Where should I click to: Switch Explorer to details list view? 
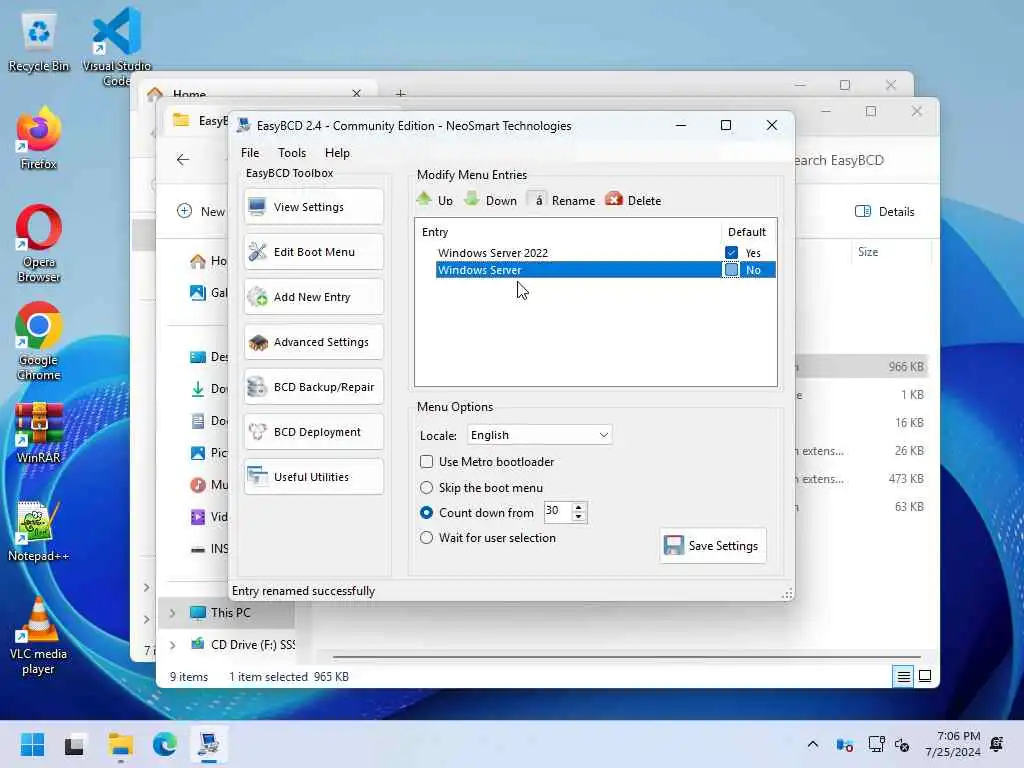[903, 677]
